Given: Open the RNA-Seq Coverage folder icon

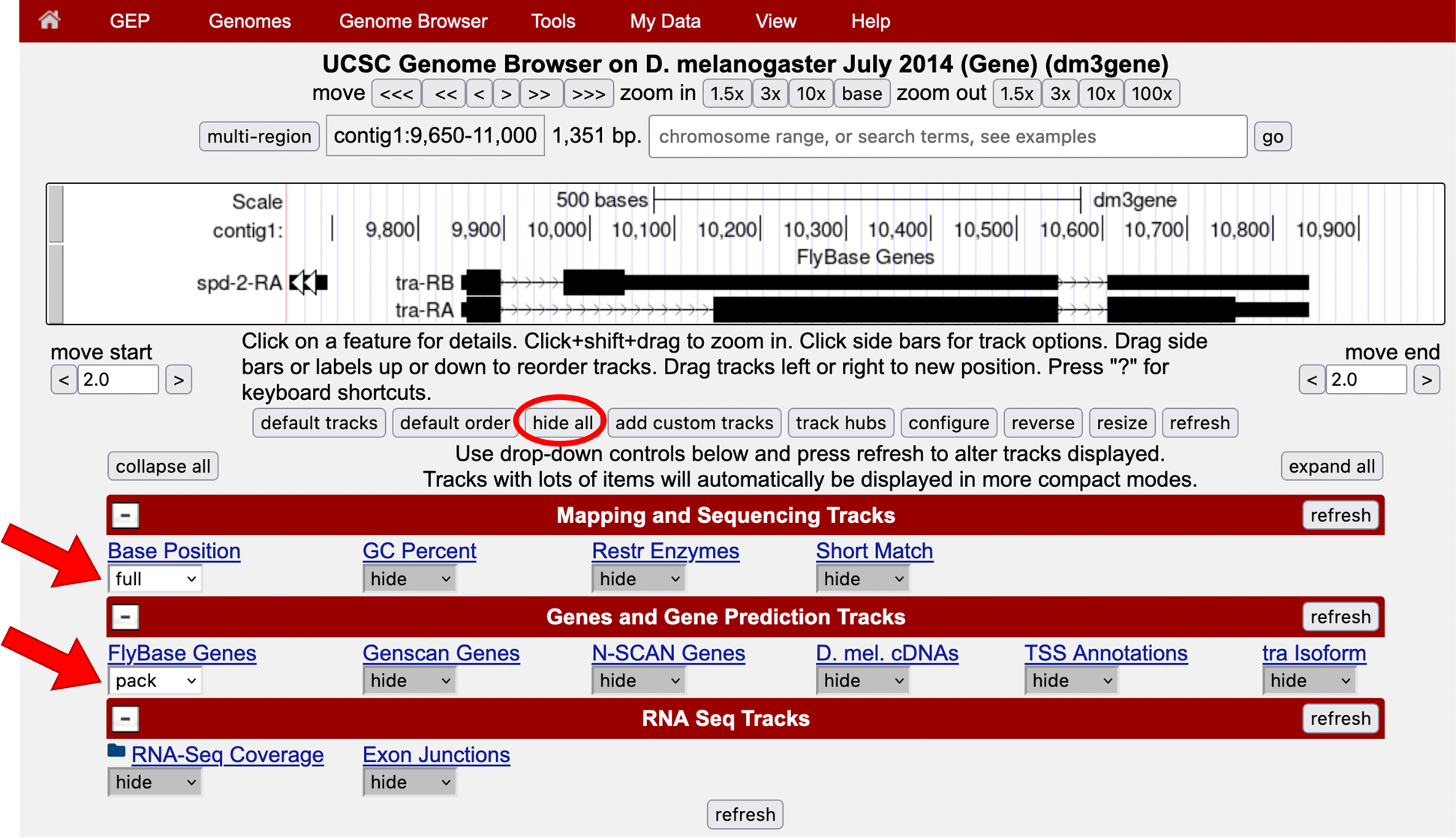Looking at the screenshot, I should (116, 751).
